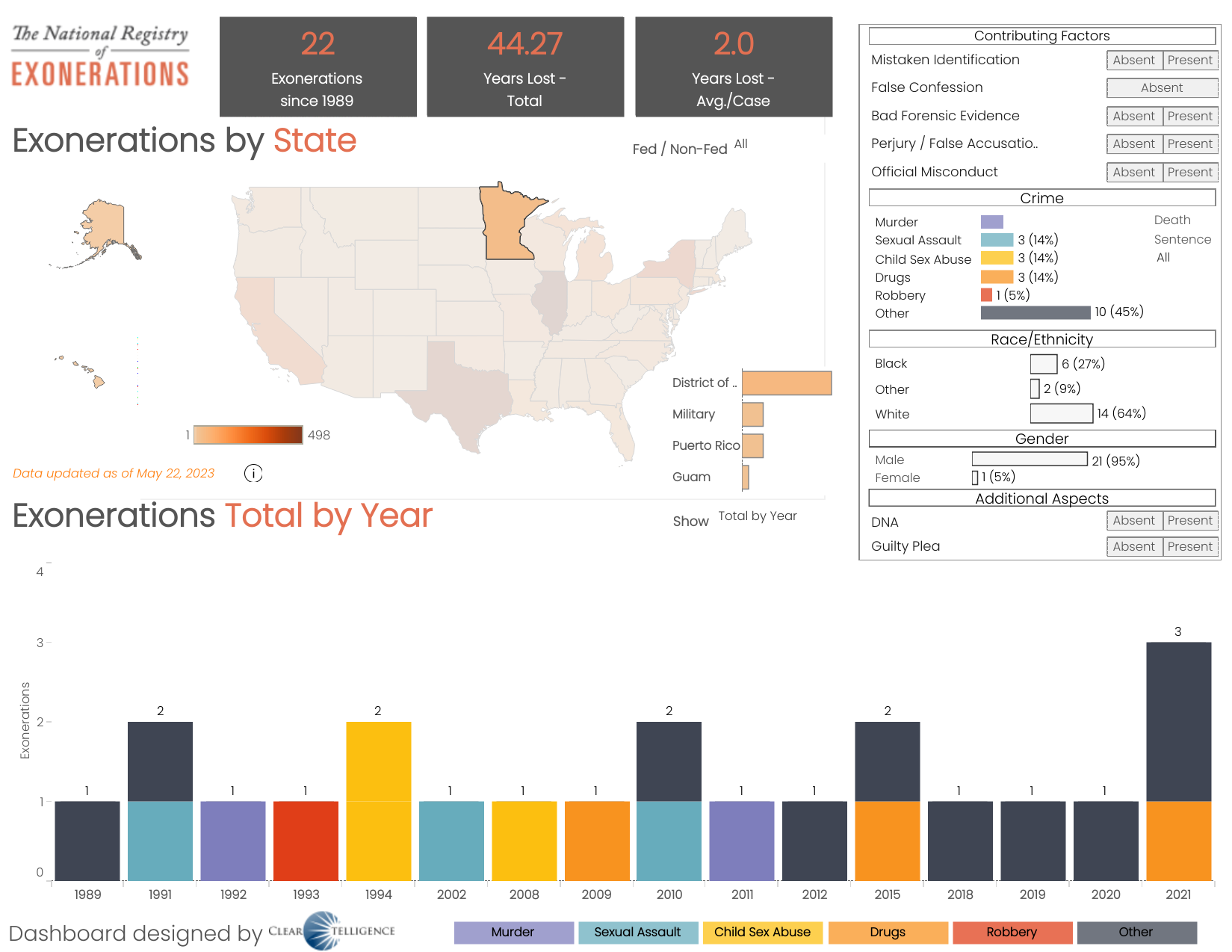This screenshot has width=1232, height=952.
Task: Set Guilty Plea filter to Present
Action: (x=1189, y=547)
